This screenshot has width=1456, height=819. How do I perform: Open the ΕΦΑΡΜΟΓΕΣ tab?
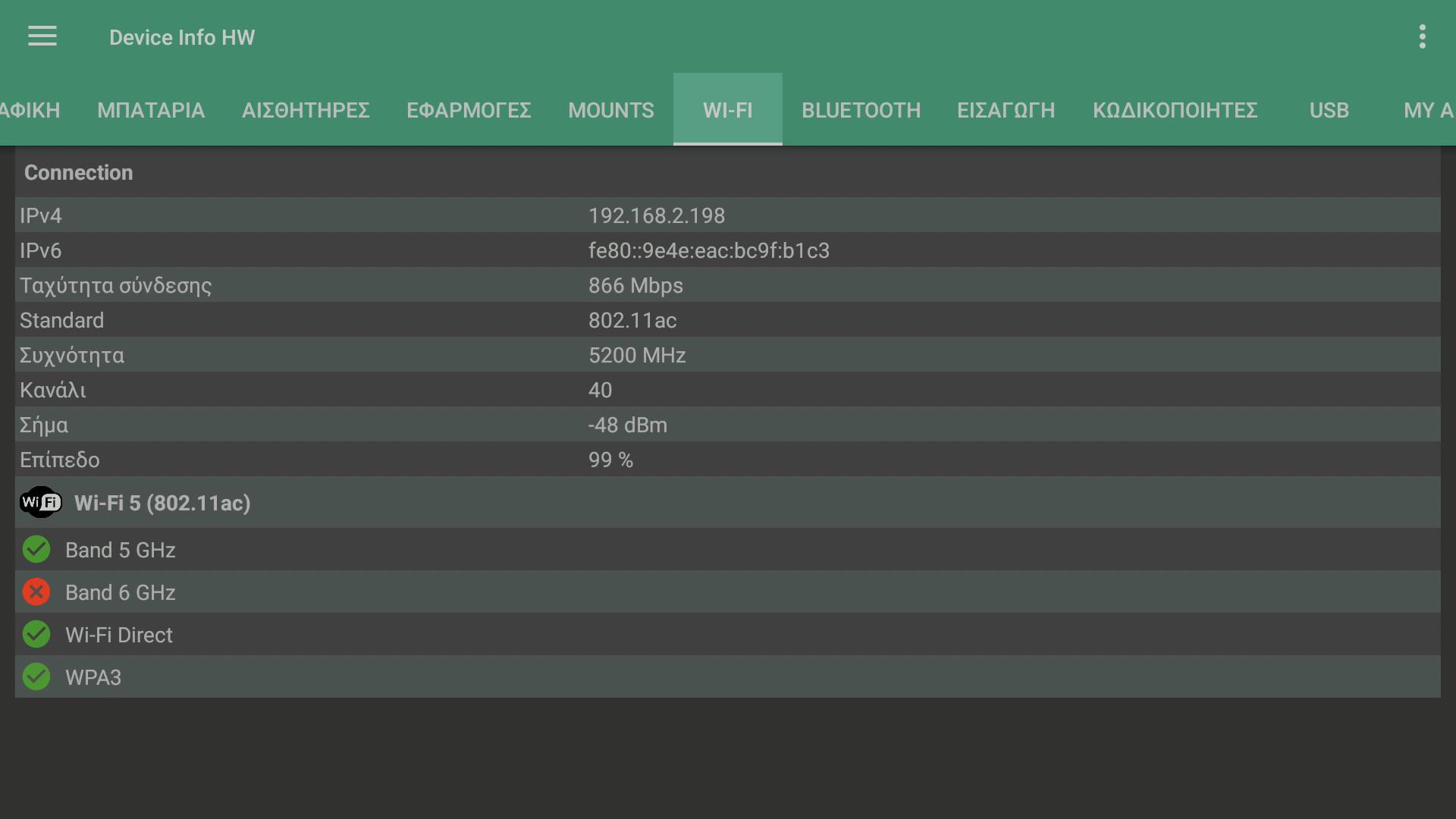pyautogui.click(x=469, y=110)
